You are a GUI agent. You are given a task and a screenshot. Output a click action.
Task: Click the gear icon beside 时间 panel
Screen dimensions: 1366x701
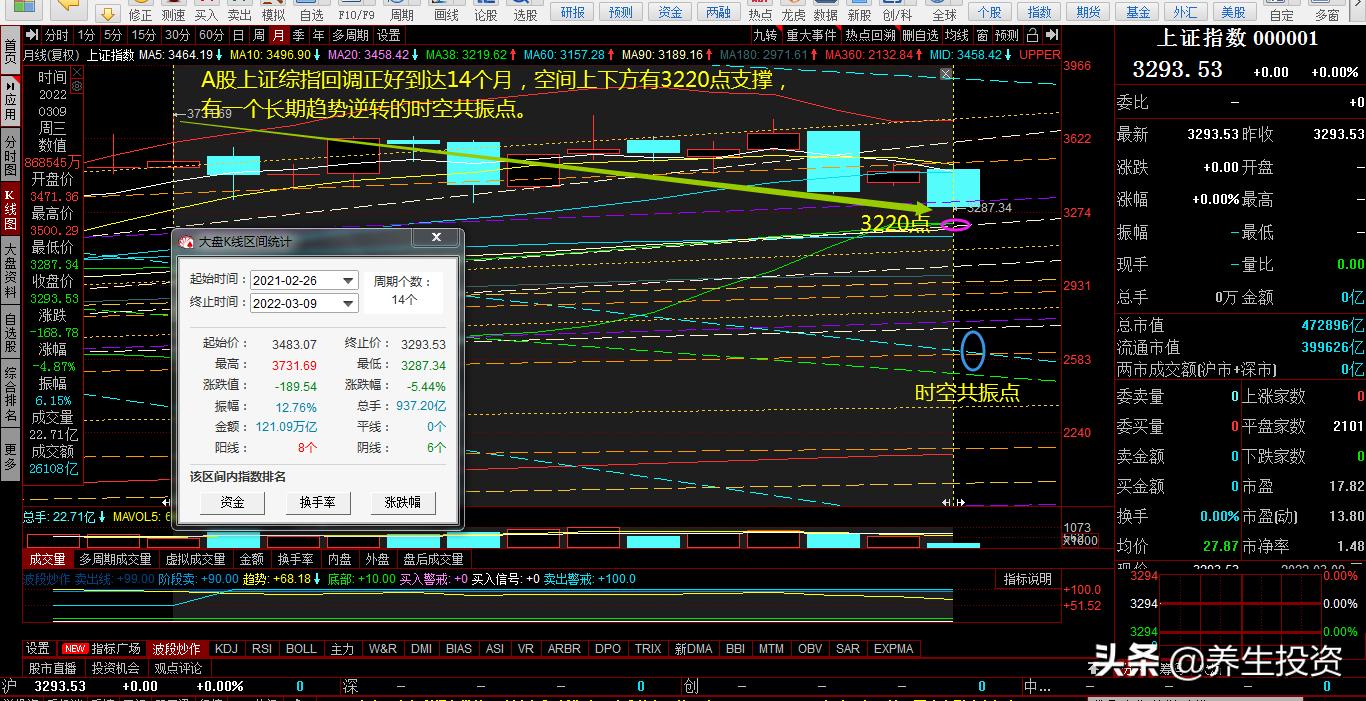[x=78, y=87]
